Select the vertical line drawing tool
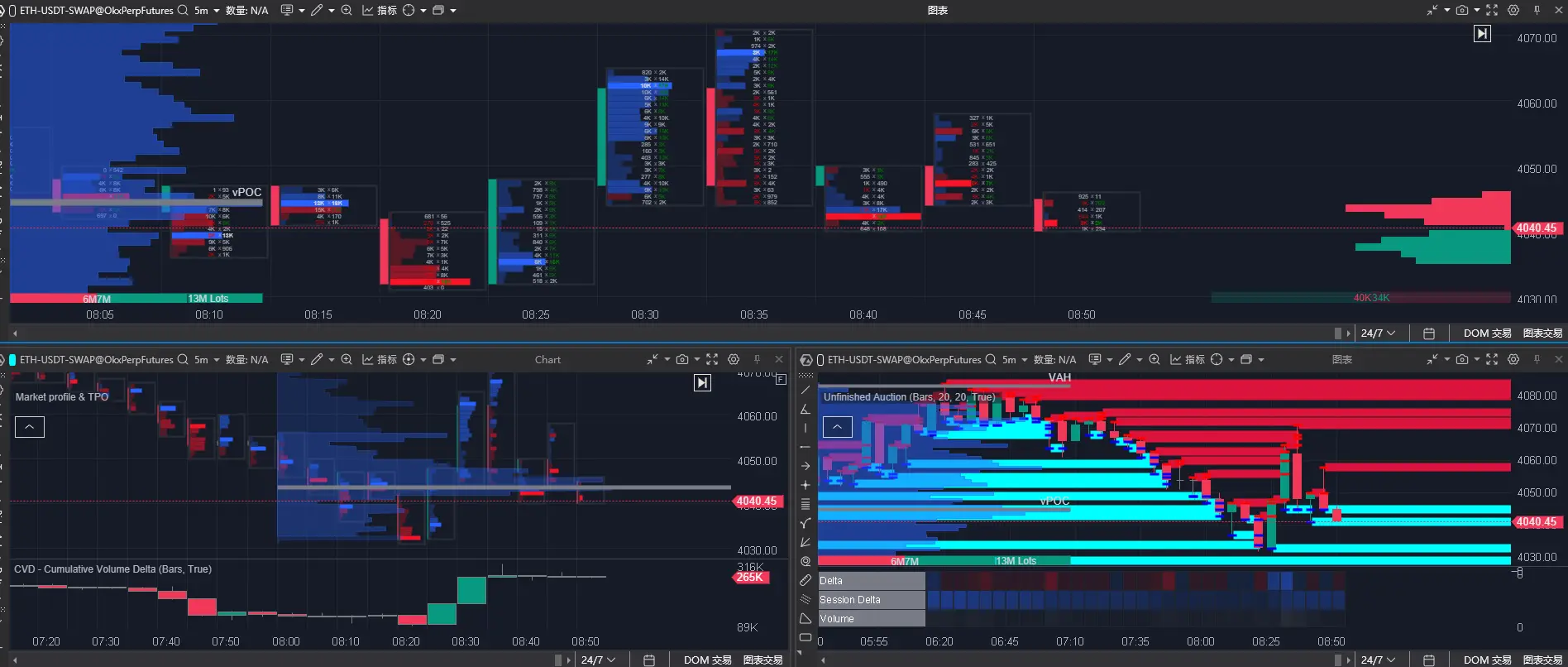 pyautogui.click(x=806, y=428)
